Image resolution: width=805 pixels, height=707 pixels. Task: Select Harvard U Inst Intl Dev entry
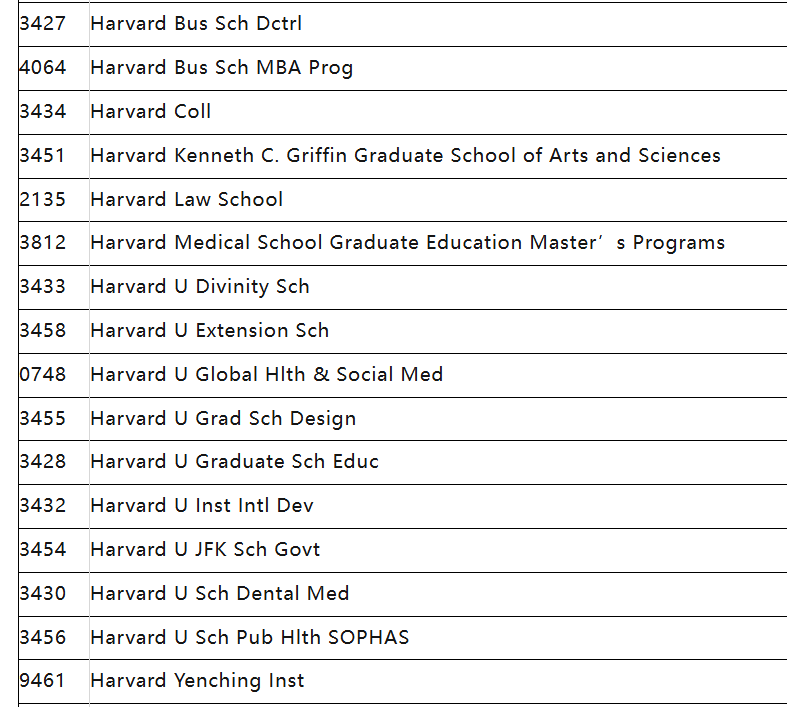(202, 506)
